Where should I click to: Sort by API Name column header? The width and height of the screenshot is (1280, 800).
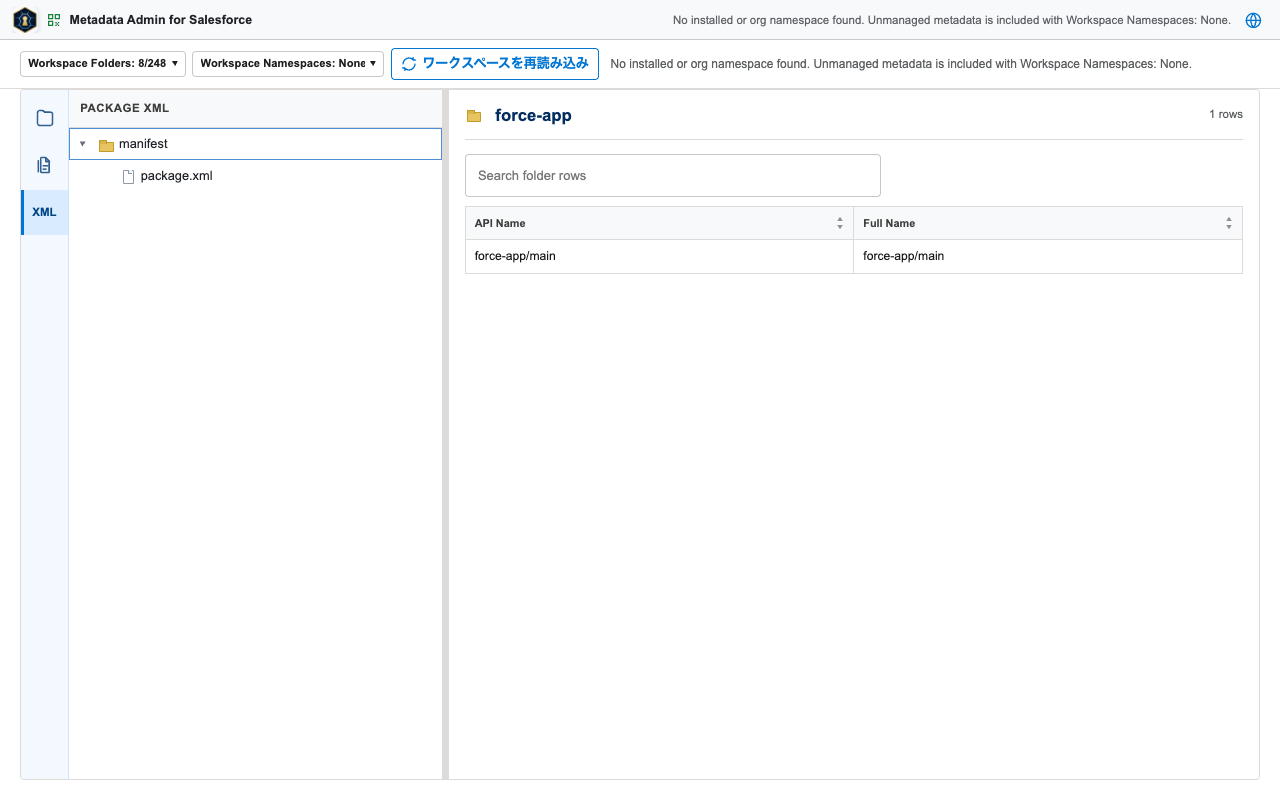click(x=659, y=223)
